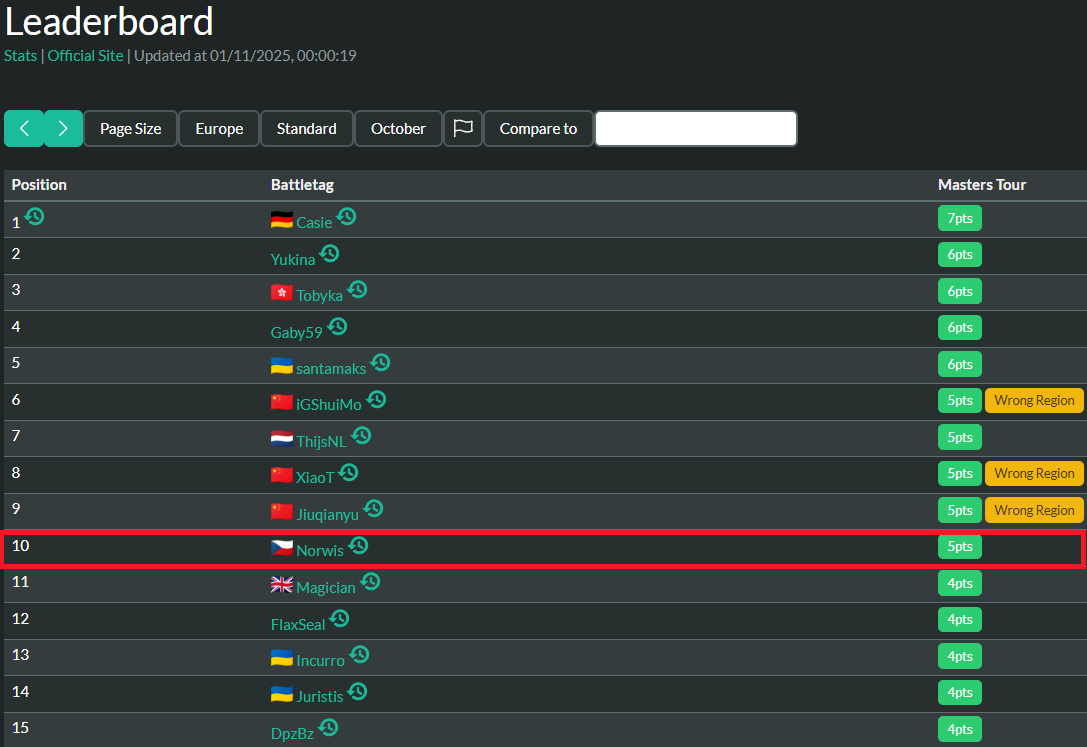This screenshot has height=747, width=1087.
Task: Click the German flag beside Casie
Action: click(x=281, y=220)
